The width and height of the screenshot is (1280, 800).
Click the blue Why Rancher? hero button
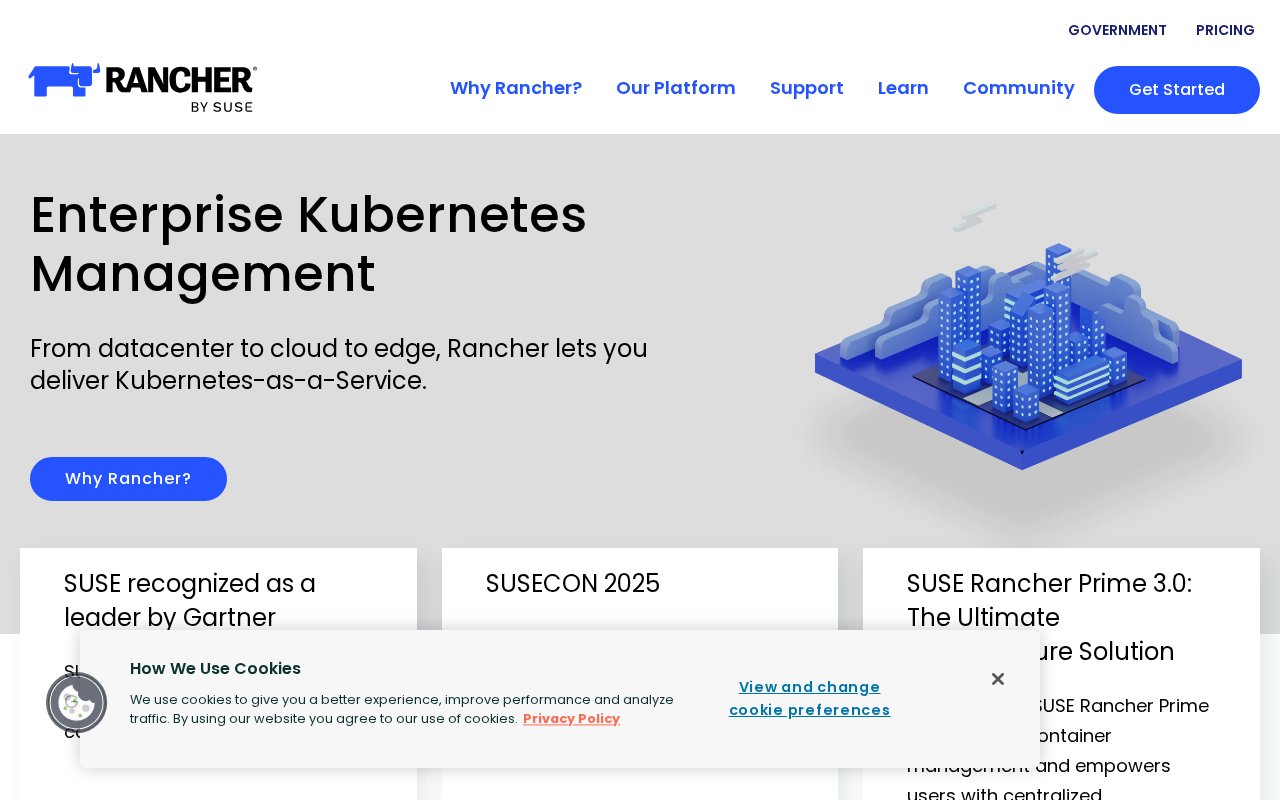tap(128, 479)
